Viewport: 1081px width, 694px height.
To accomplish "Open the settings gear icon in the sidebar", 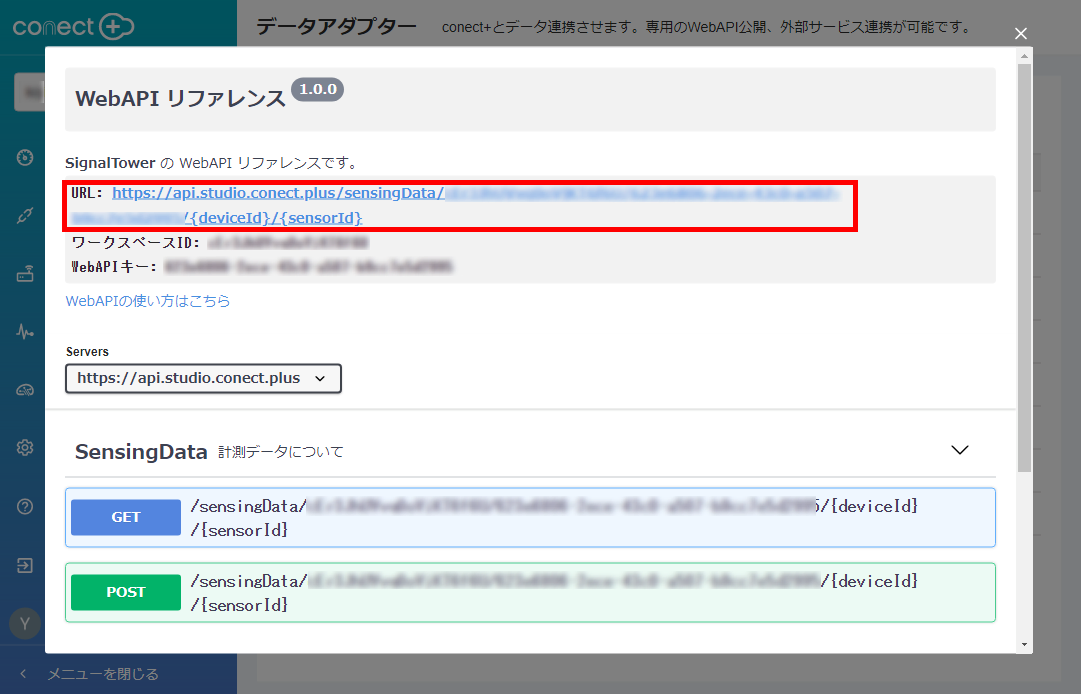I will pyautogui.click(x=25, y=447).
